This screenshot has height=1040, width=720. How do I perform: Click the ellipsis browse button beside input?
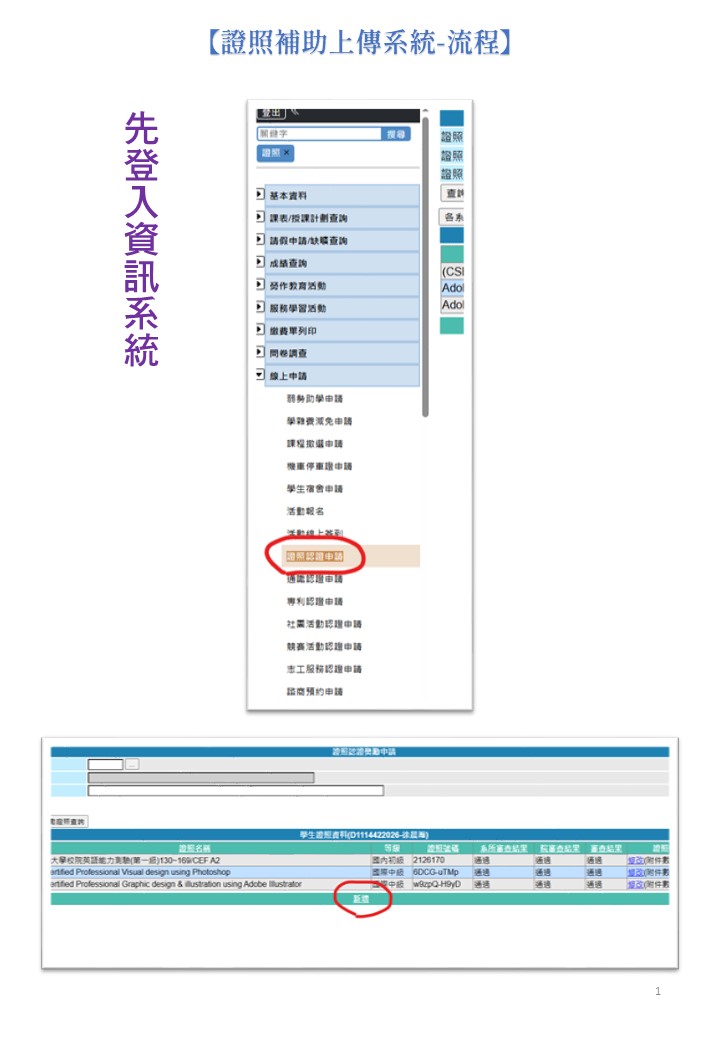132,764
